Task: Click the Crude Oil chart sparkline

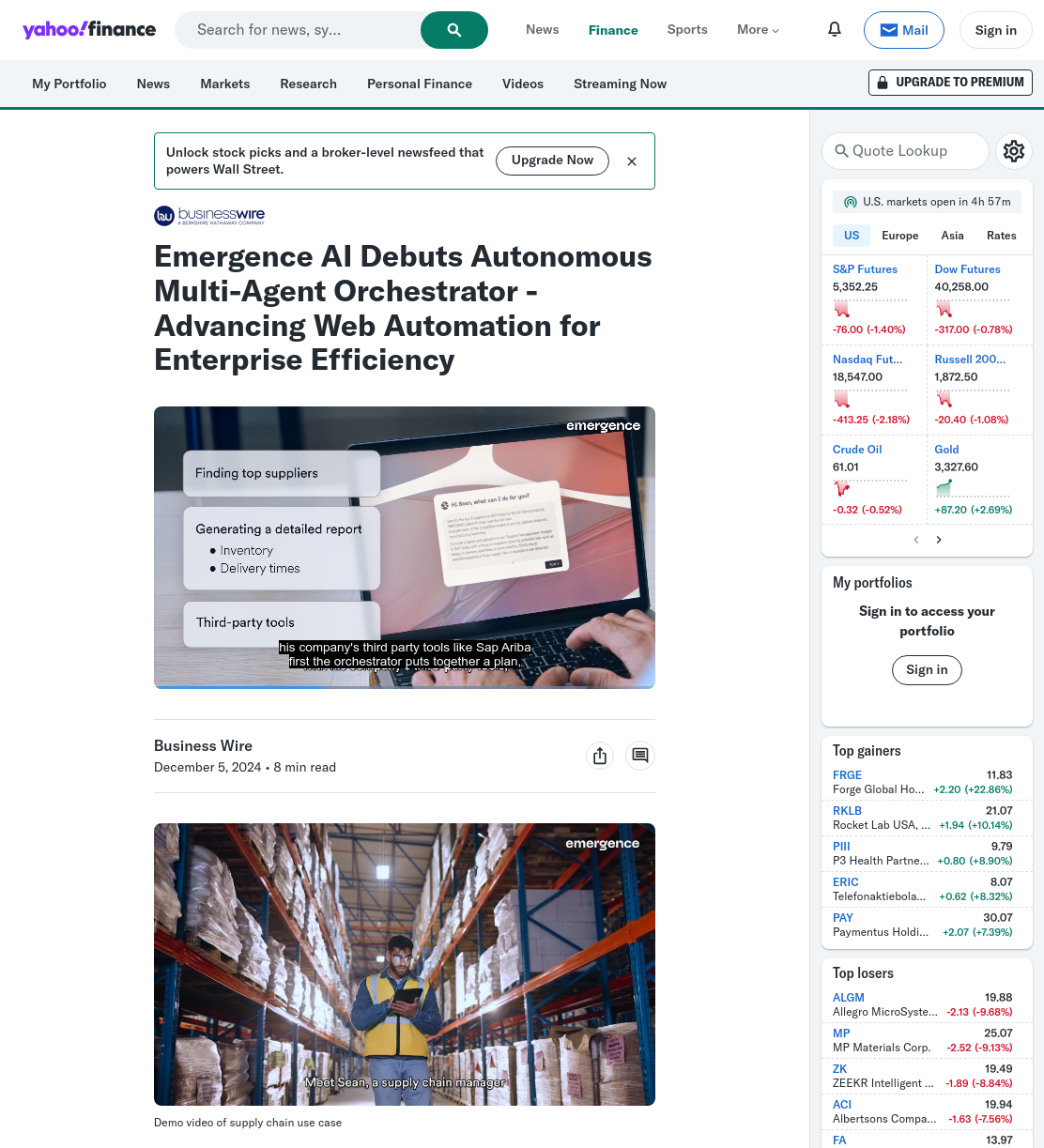Action: [870, 488]
